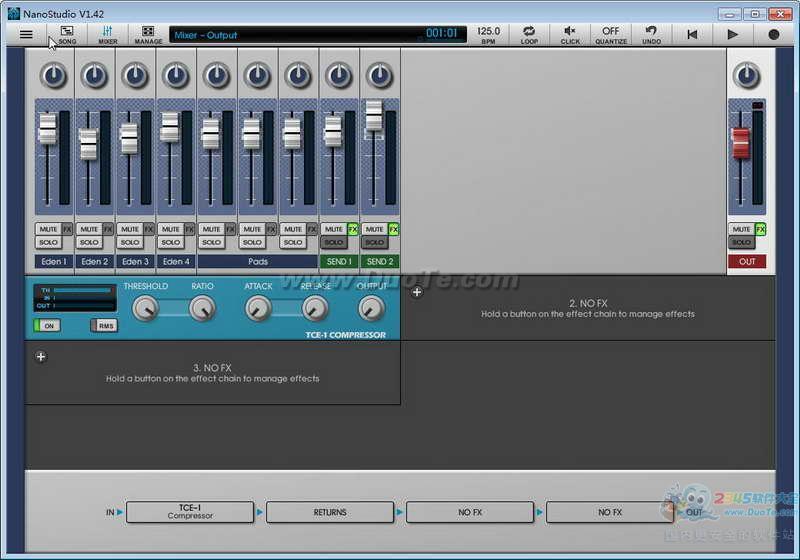The image size is (800, 560).
Task: Click the 125.0 BPM tempo display
Action: [488, 34]
